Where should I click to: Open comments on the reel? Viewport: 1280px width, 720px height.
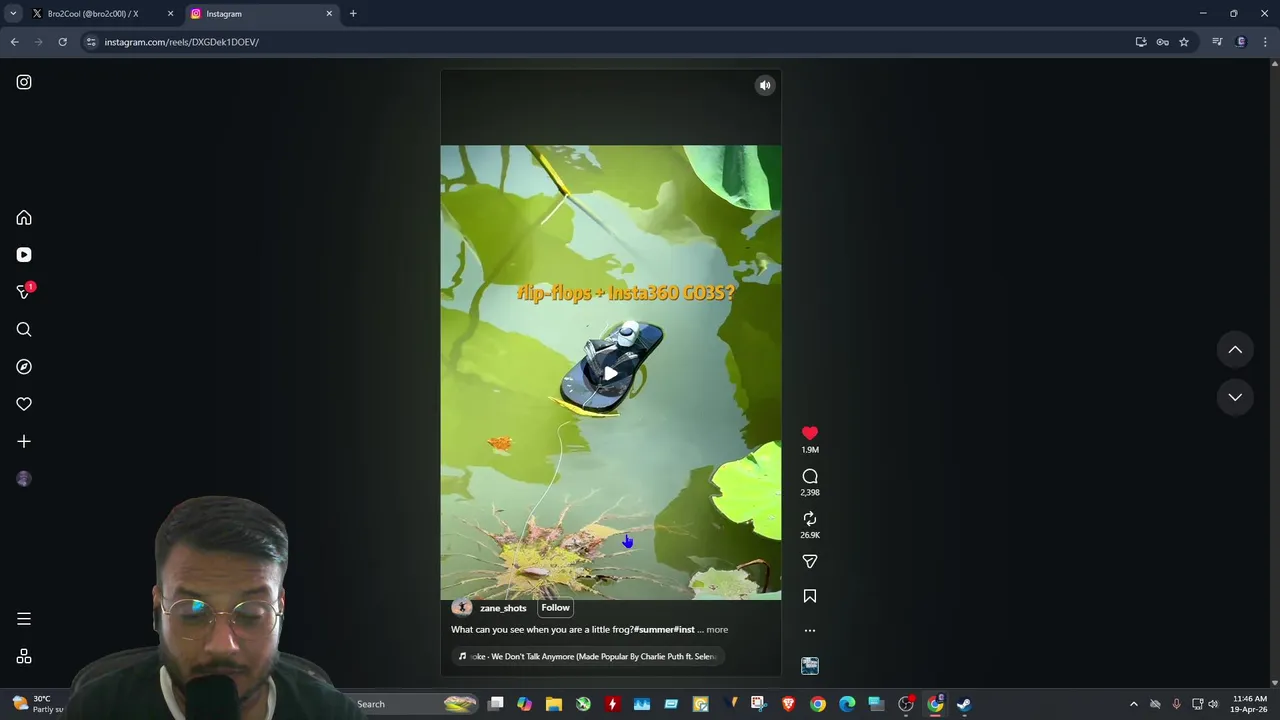(x=810, y=477)
